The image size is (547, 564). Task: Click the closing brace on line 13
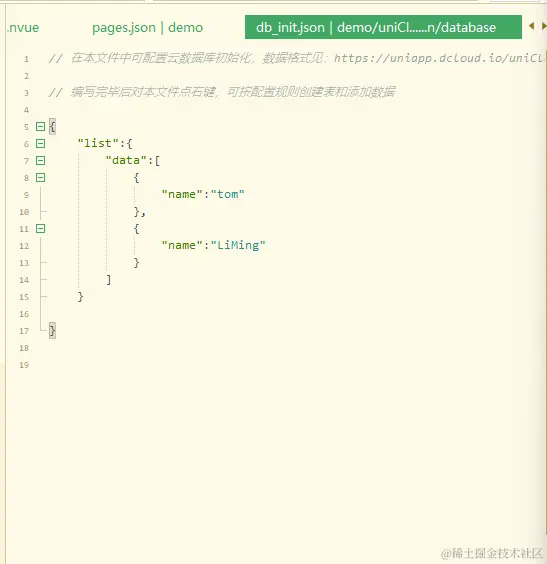click(137, 263)
